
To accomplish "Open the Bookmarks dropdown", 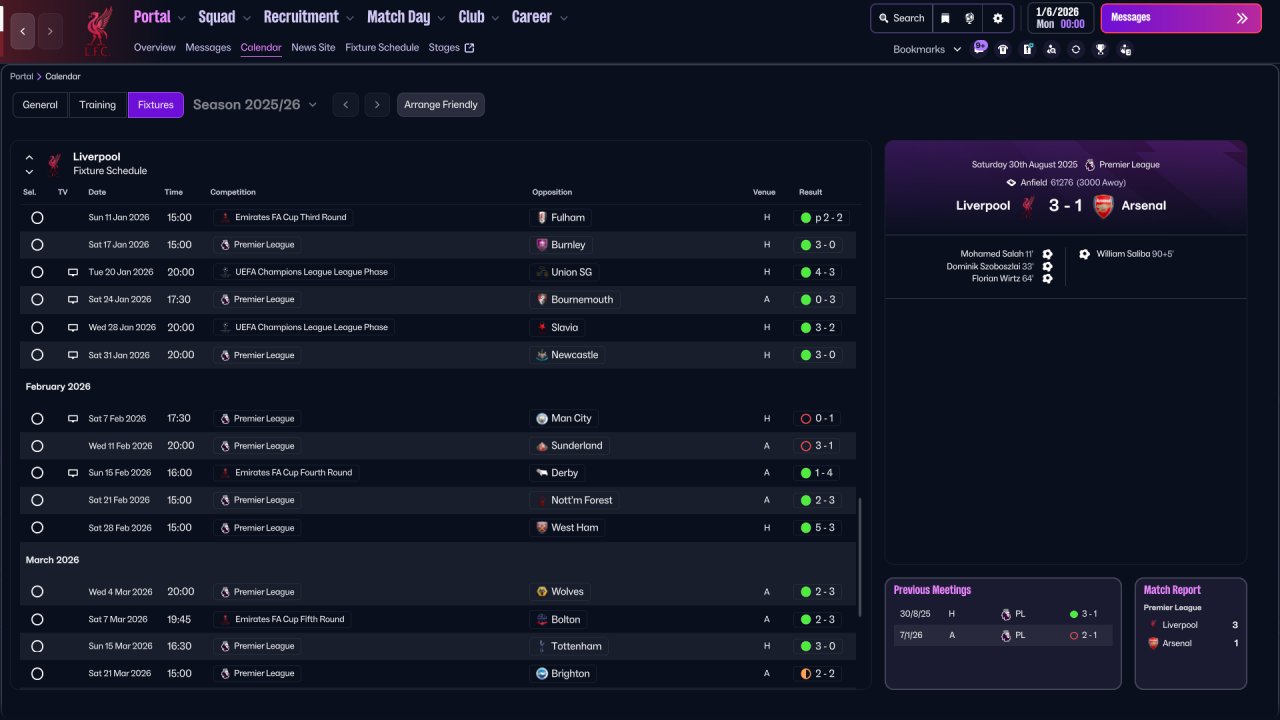I will coord(927,49).
